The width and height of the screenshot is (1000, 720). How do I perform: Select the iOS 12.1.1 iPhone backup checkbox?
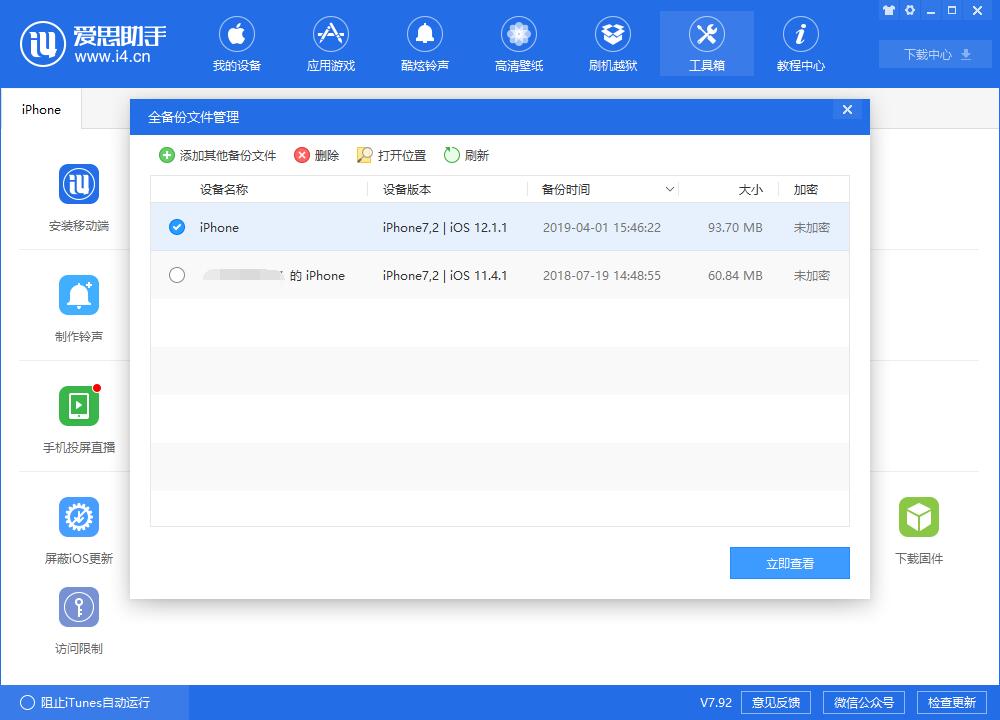[x=177, y=227]
